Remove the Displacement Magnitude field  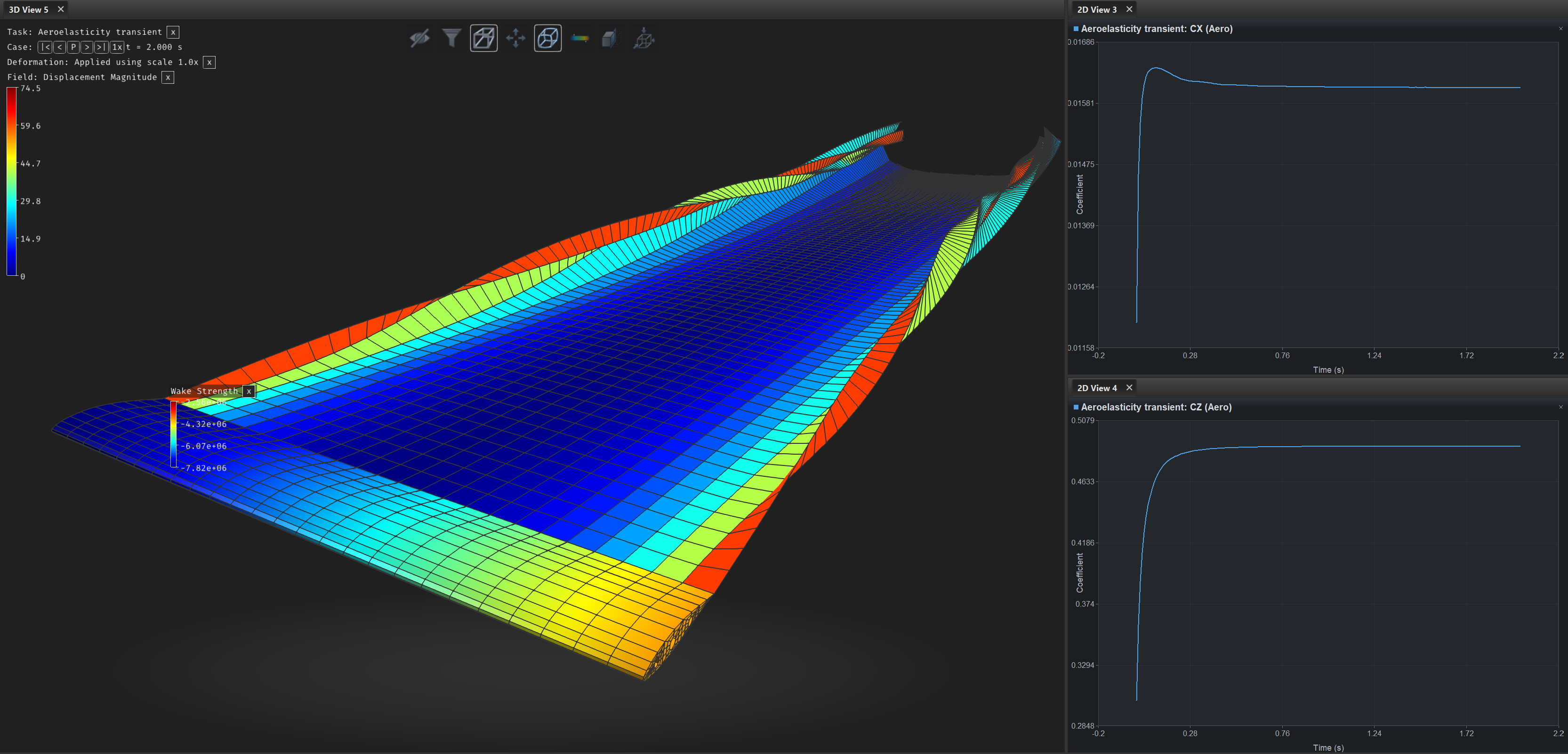coord(168,77)
